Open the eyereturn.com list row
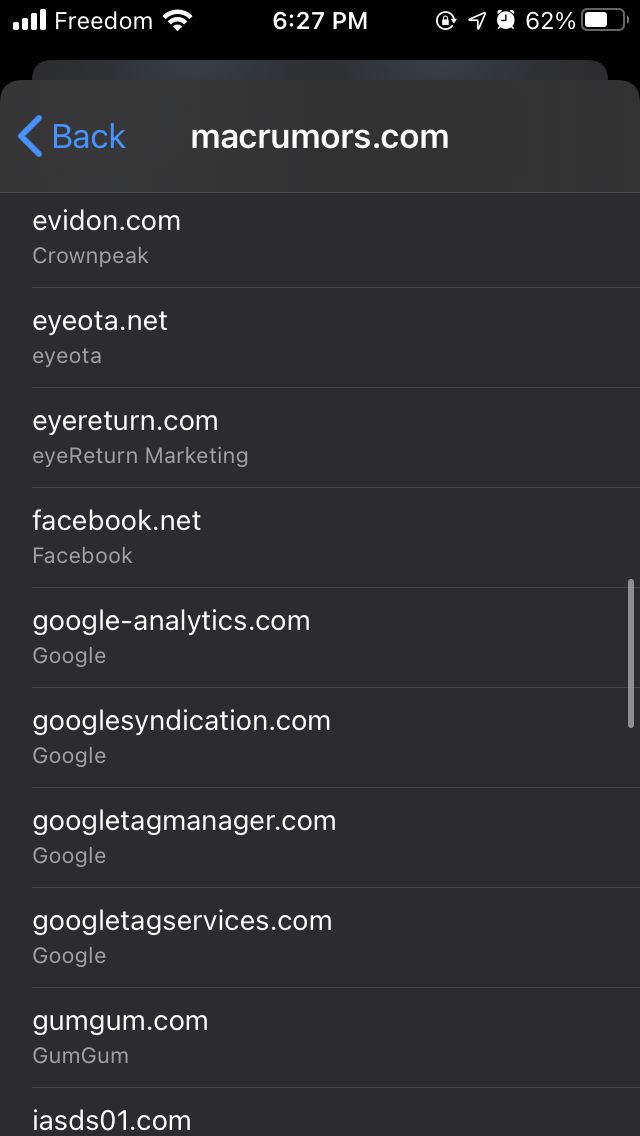 [320, 437]
